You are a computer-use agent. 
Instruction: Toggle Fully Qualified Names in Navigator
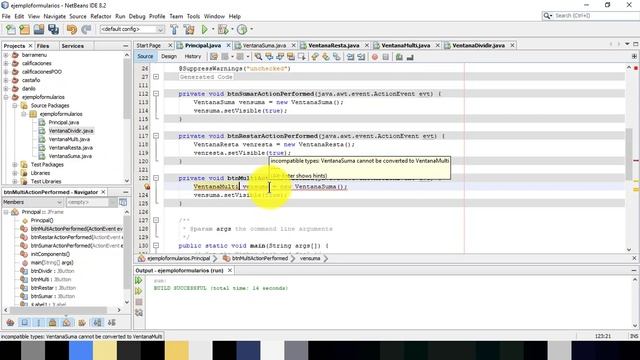tap(82, 323)
